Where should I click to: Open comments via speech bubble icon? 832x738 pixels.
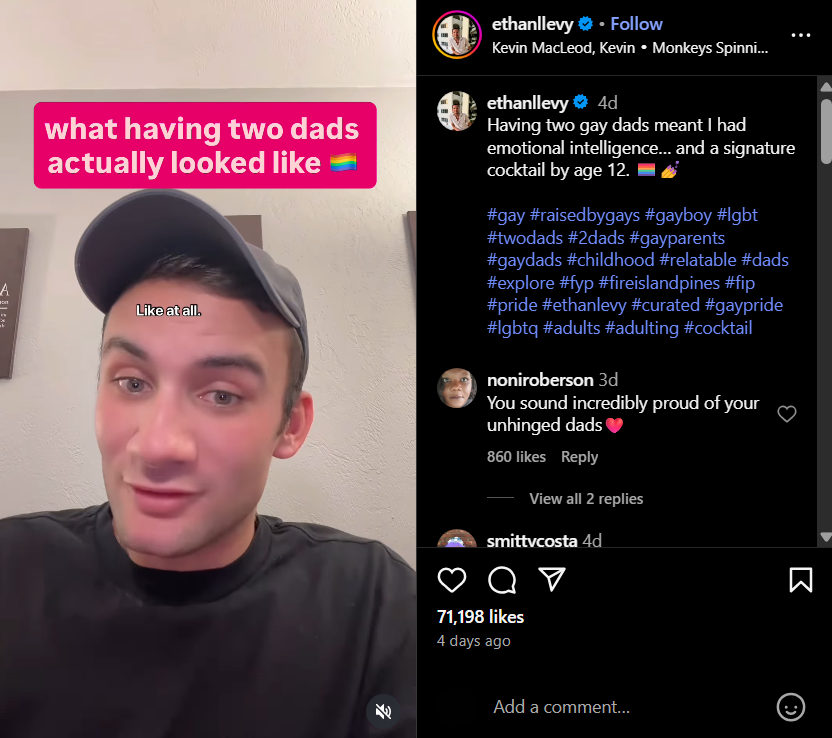[502, 579]
